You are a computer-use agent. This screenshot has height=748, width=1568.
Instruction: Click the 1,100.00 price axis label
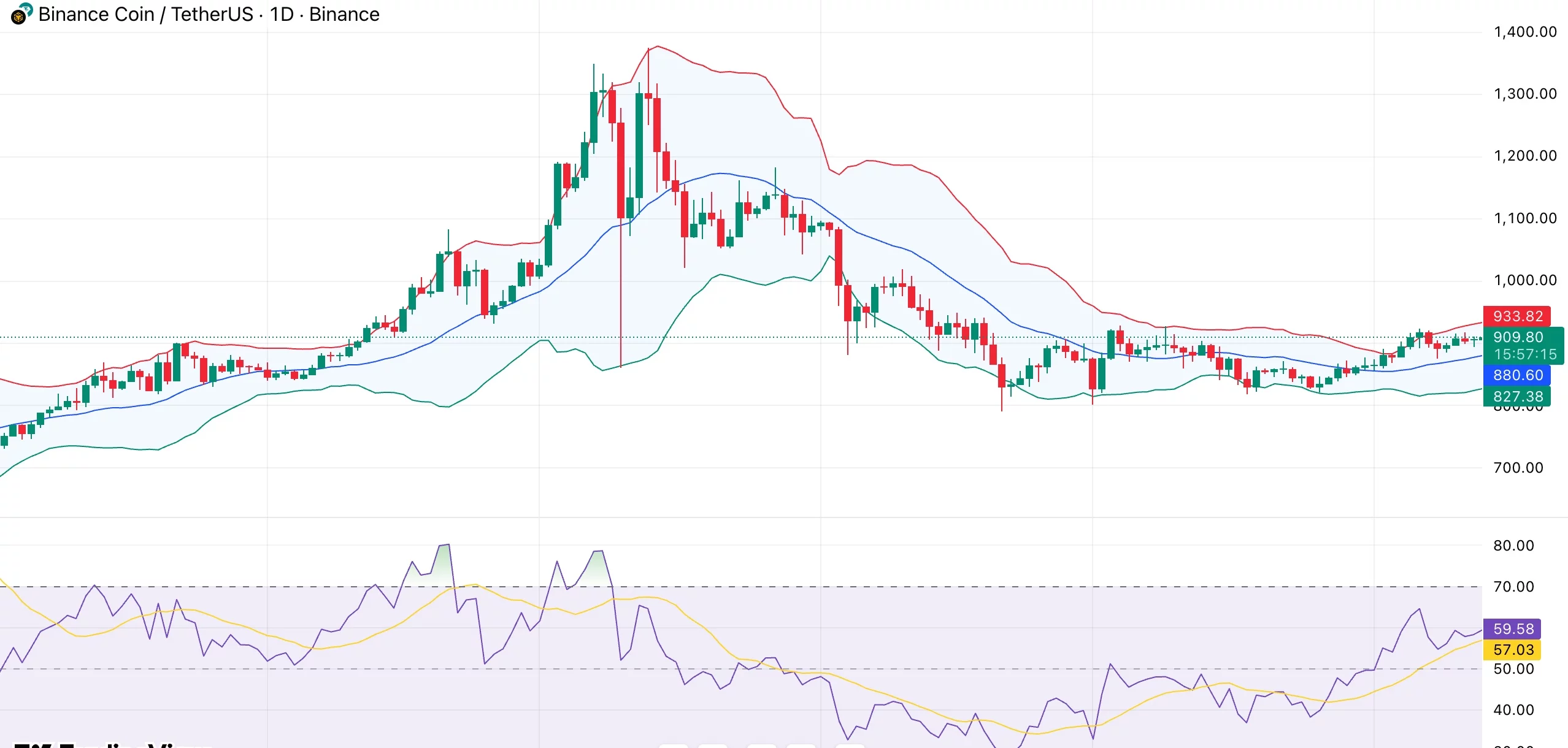(1525, 218)
